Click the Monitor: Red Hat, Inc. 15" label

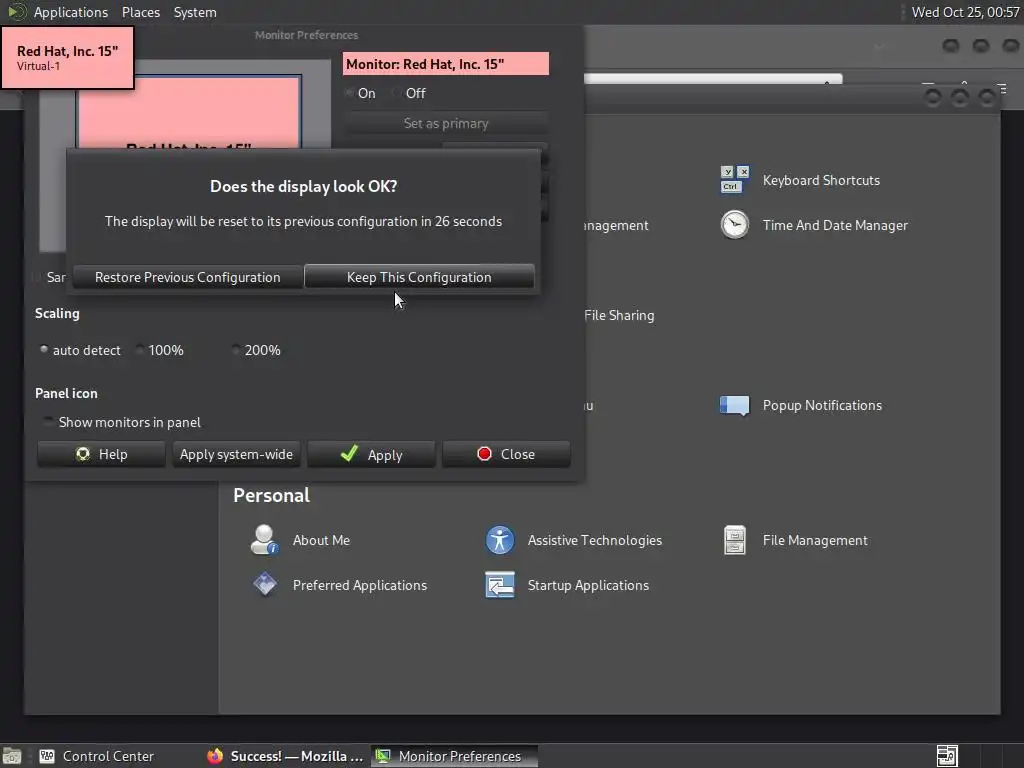click(446, 64)
